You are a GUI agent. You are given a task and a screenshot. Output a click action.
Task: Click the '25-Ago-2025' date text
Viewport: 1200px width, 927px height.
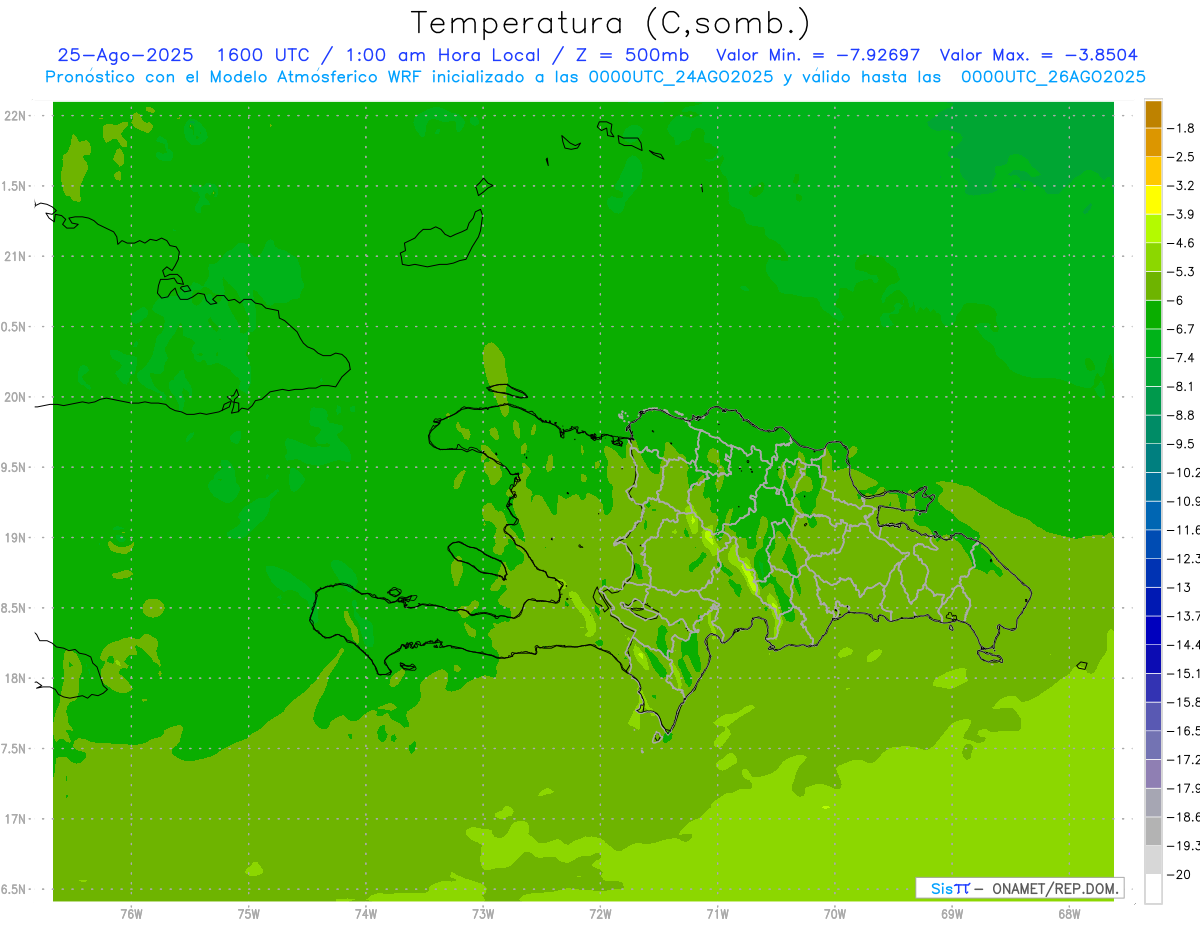click(126, 55)
